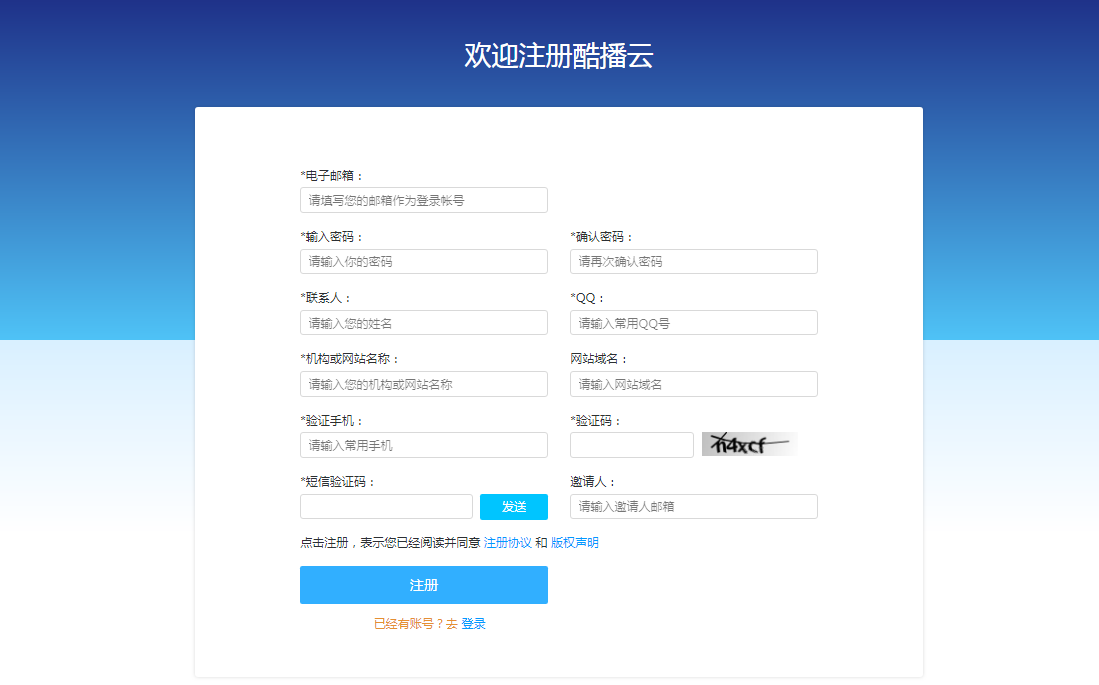
Task: Click the 短信验证码 SMS code field
Action: 386,507
